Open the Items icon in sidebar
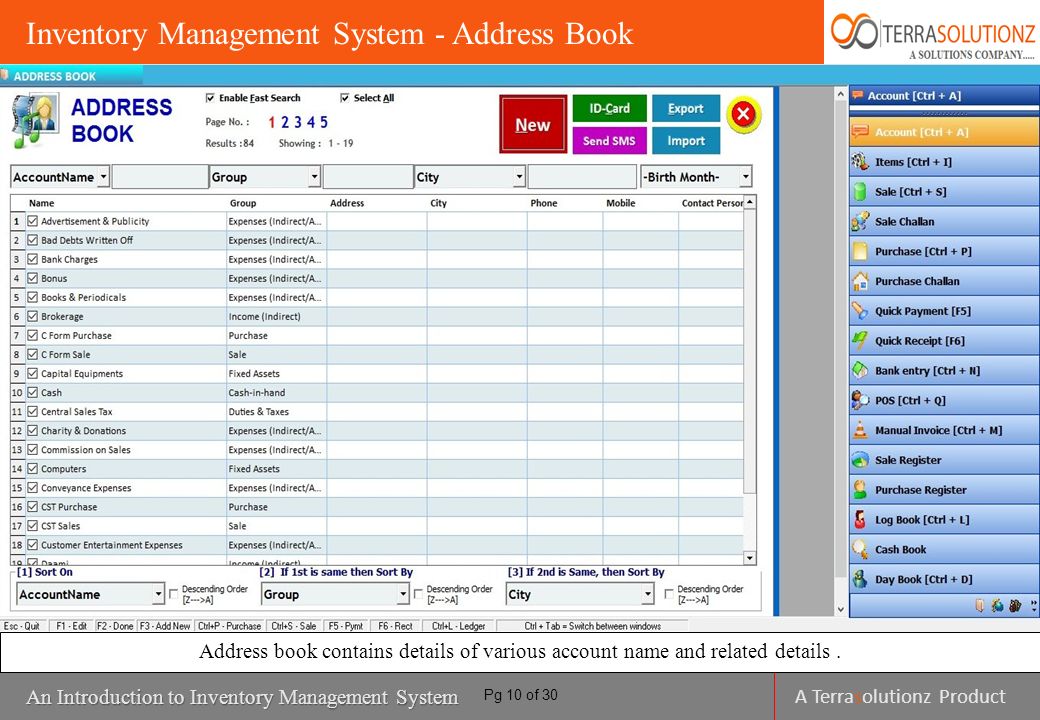Viewport: 1040px width, 720px height. point(860,162)
